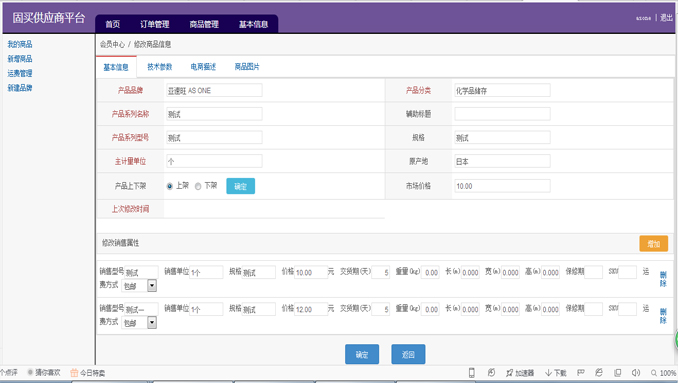This screenshot has width=678, height=383.
Task: Open the 首页 menu
Action: tap(113, 24)
